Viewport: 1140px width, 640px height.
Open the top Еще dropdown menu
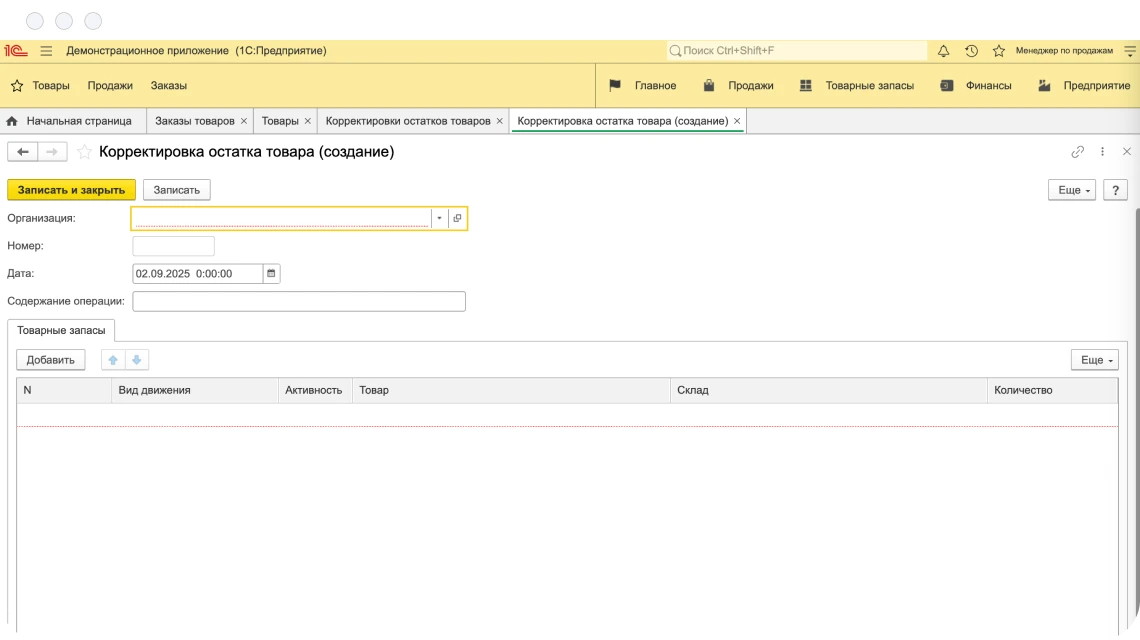1071,190
